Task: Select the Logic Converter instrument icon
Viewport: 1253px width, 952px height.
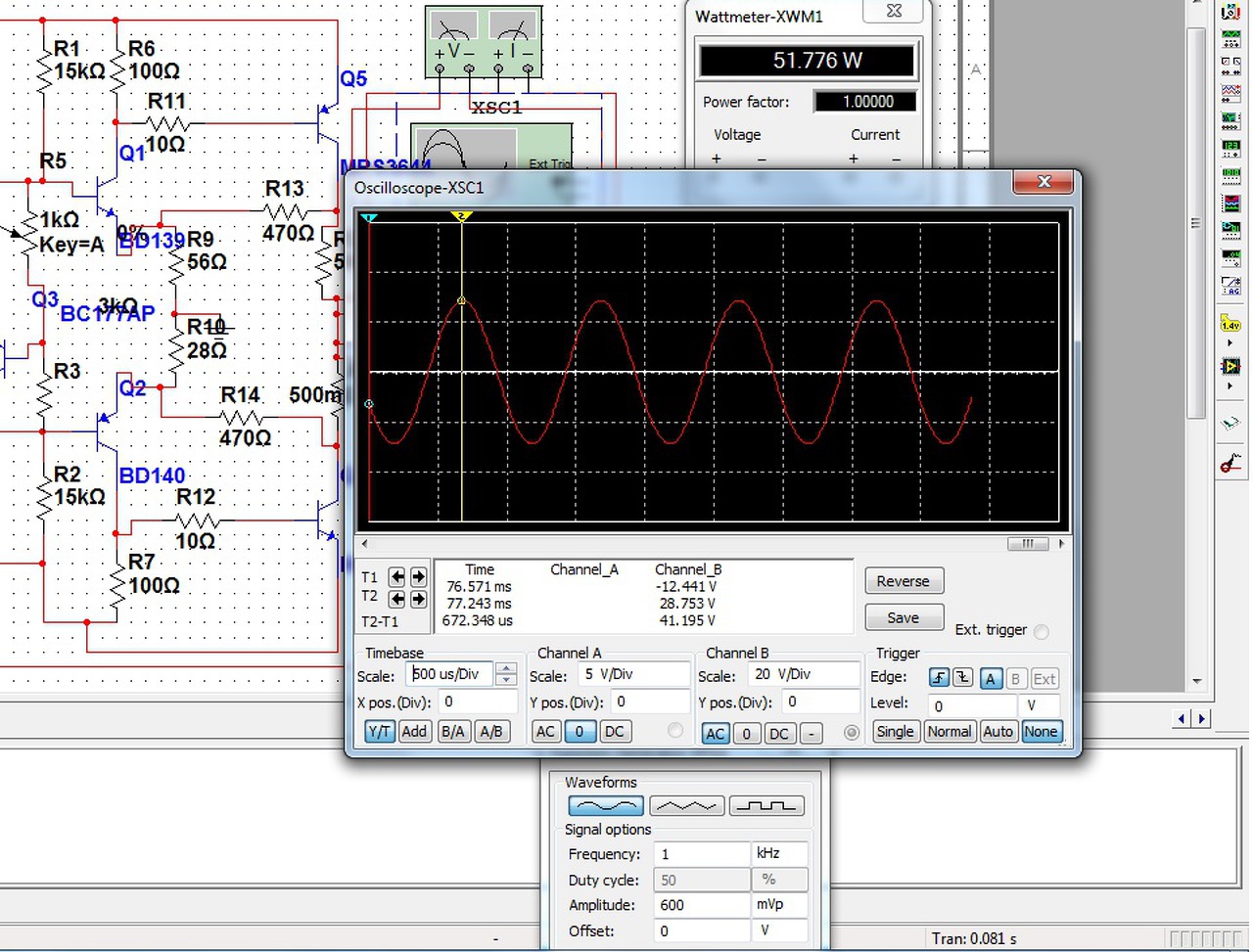Action: click(1230, 231)
